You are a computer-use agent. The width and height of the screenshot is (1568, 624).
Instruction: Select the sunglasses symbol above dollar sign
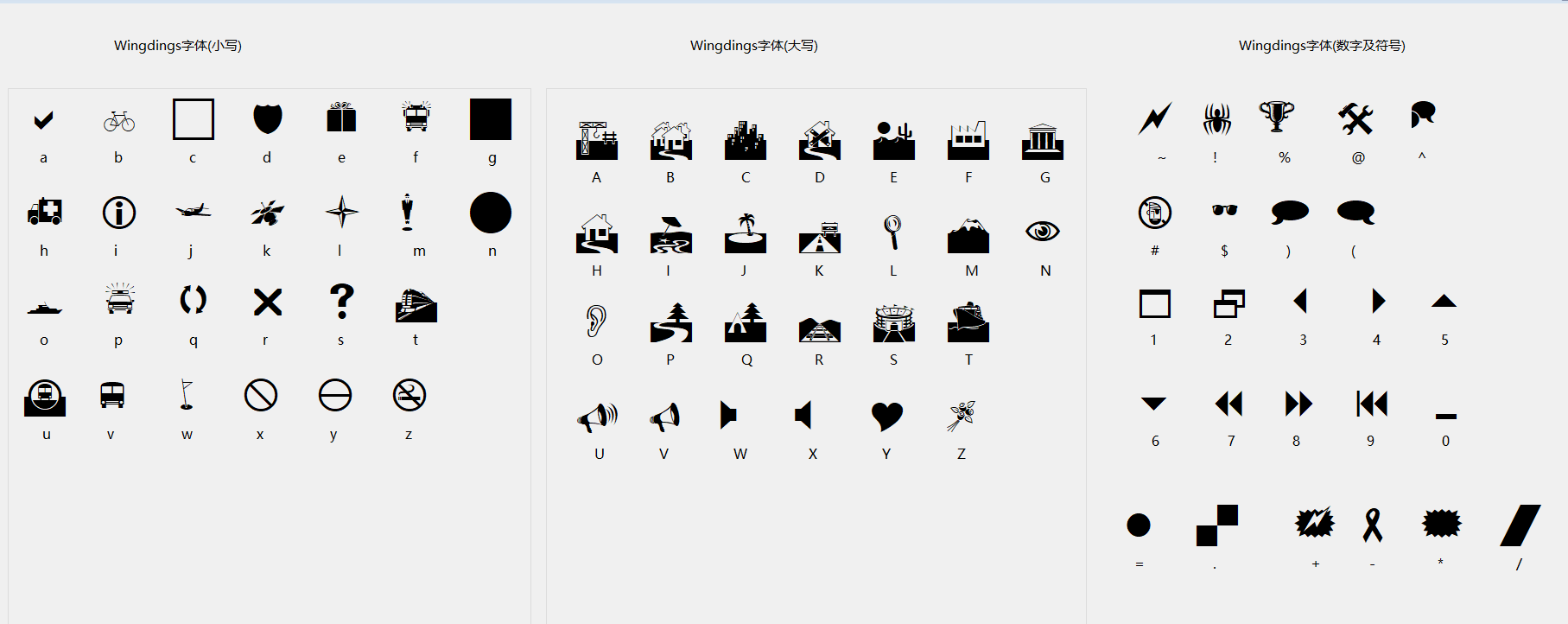[x=1224, y=210]
